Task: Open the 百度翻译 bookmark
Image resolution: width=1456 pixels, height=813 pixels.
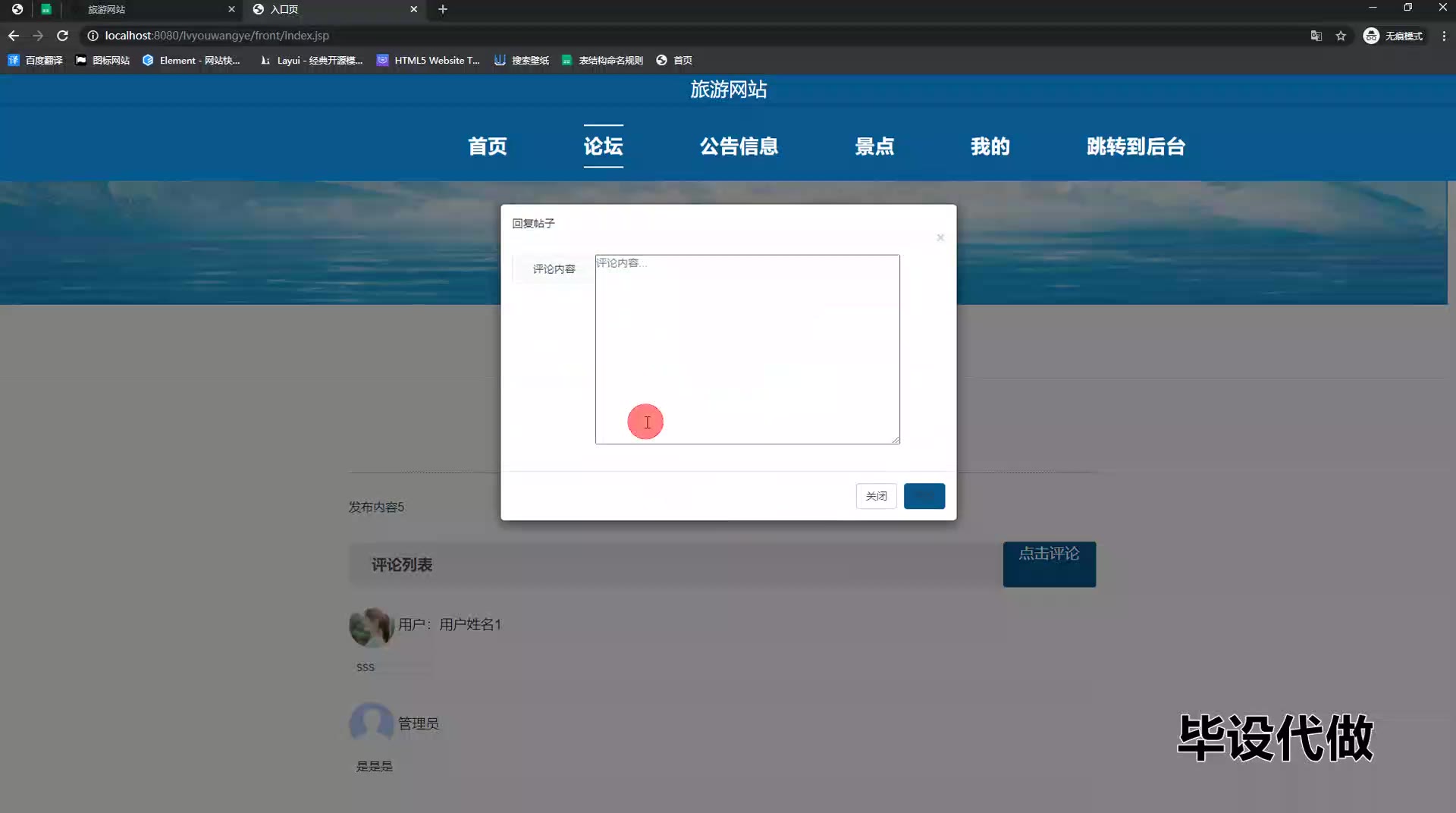Action: [x=36, y=61]
